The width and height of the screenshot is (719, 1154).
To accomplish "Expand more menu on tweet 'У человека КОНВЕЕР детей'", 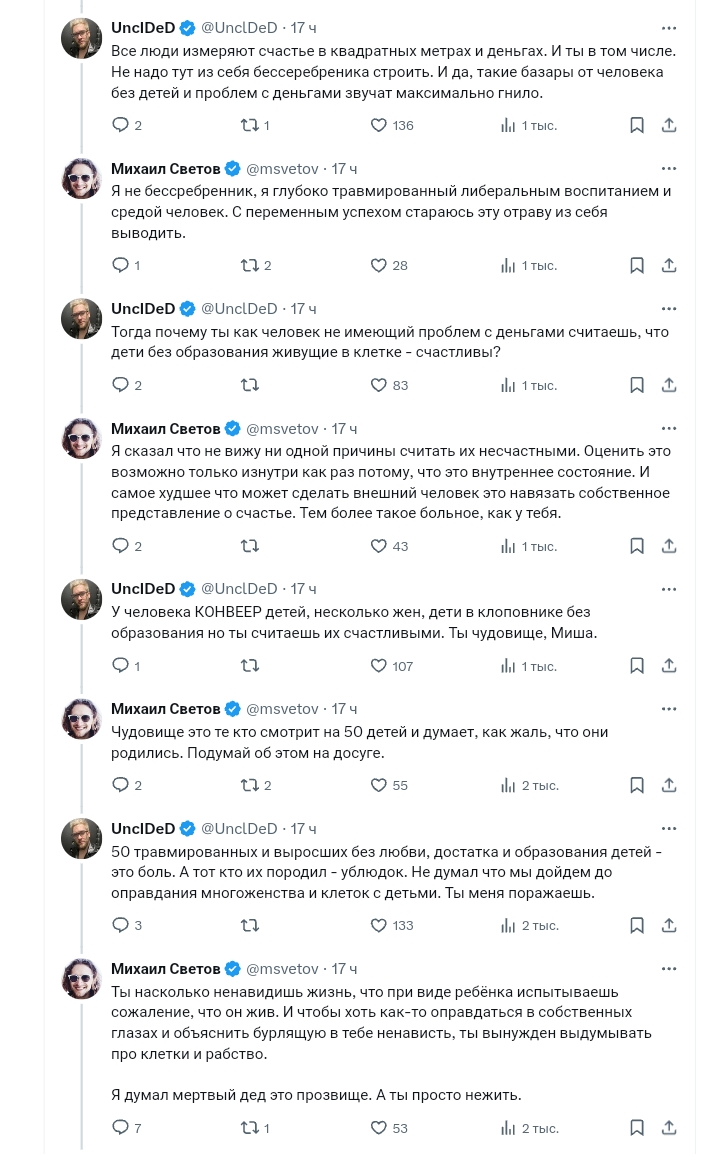I will (x=668, y=589).
